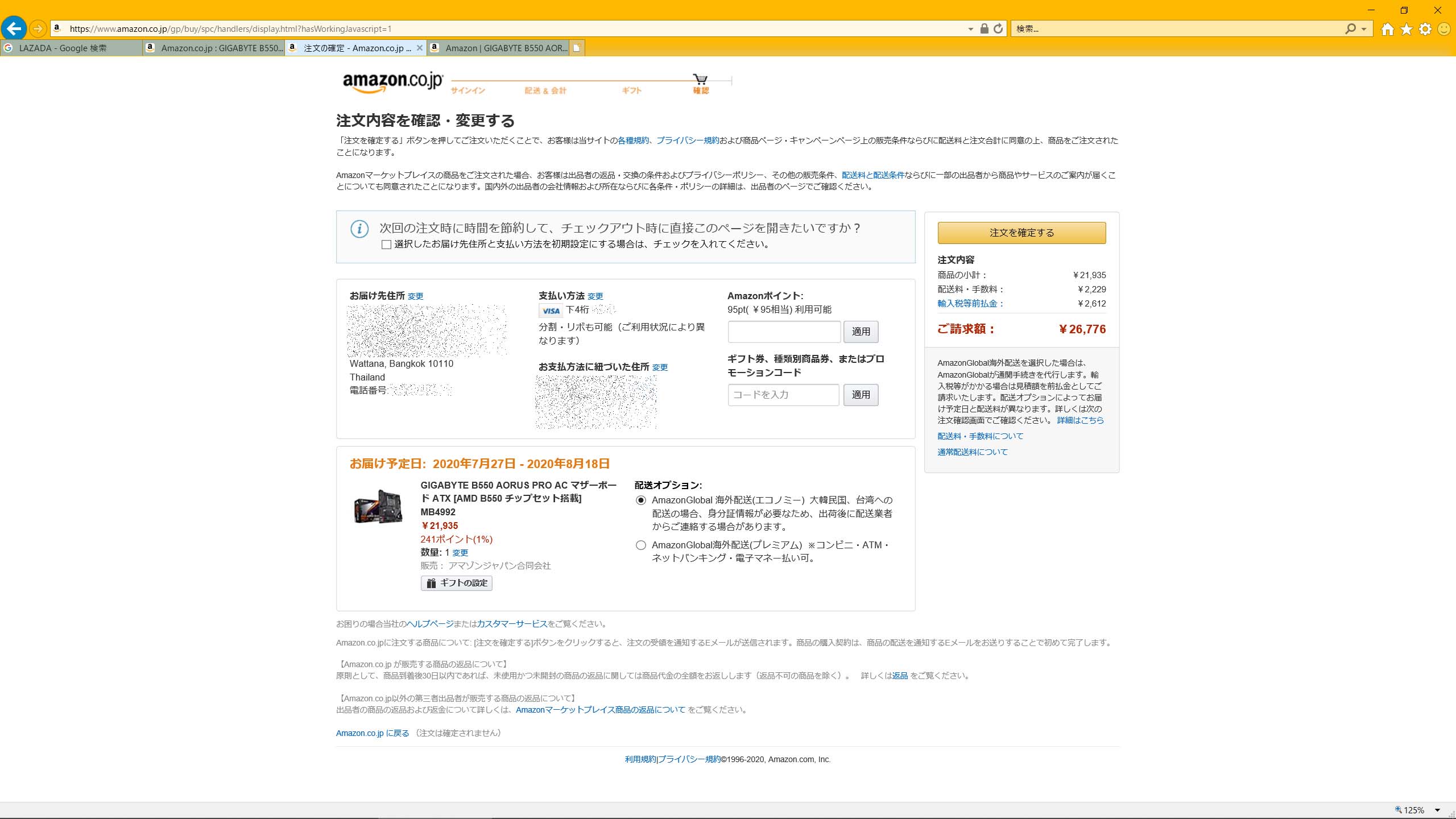Restore down the browser window

pos(1404,10)
